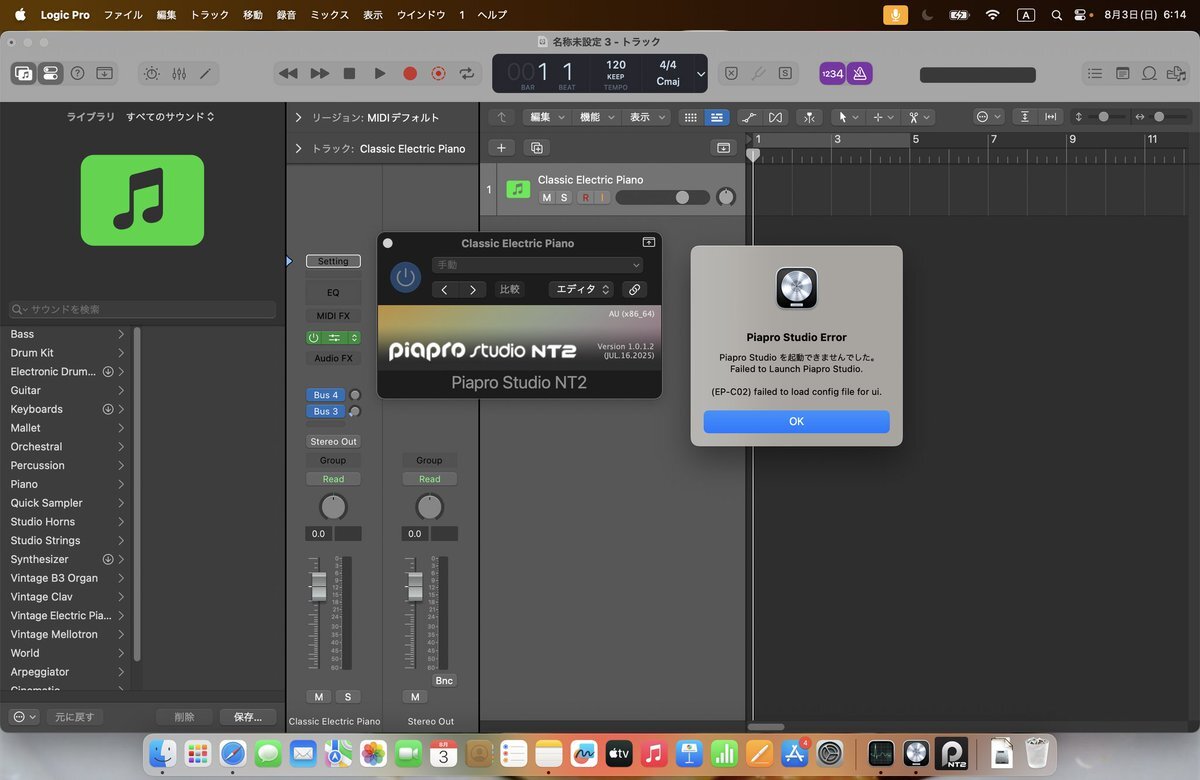Expand the トラック inspector section
Screen dimensions: 1200x780
pyautogui.click(x=298, y=149)
